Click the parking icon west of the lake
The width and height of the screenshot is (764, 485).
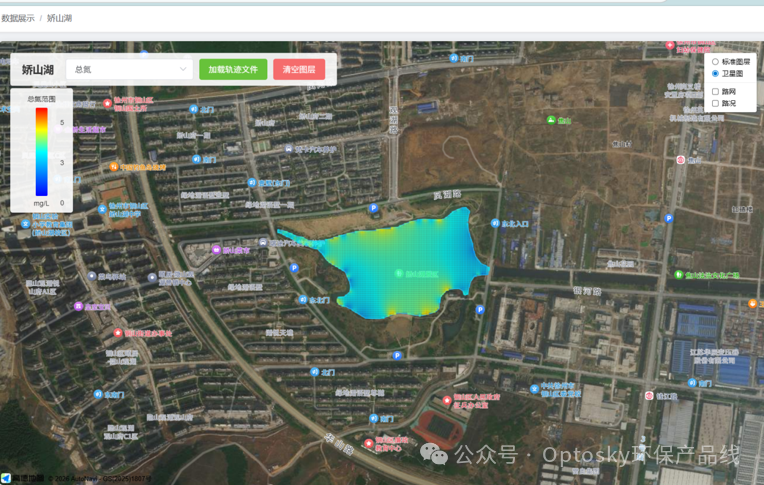tap(293, 268)
